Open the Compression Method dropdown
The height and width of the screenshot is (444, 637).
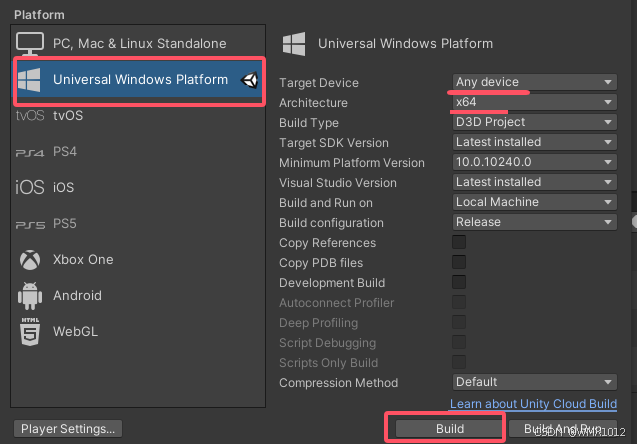pos(535,382)
